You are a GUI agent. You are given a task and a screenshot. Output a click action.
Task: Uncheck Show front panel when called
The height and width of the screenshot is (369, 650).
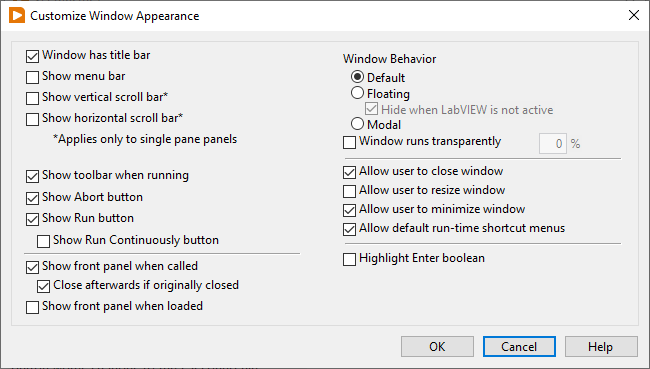tap(32, 267)
